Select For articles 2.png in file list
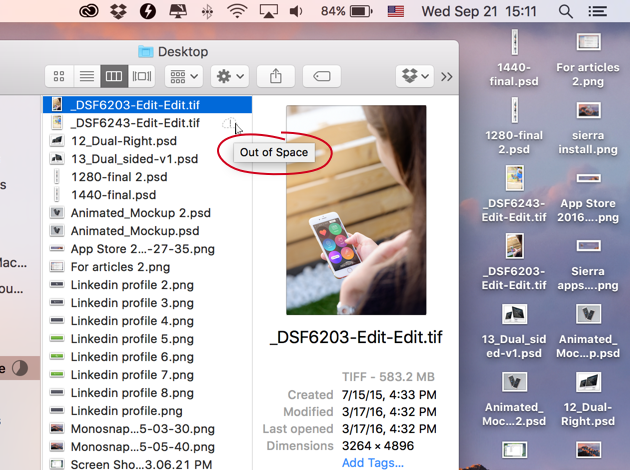 147,267
